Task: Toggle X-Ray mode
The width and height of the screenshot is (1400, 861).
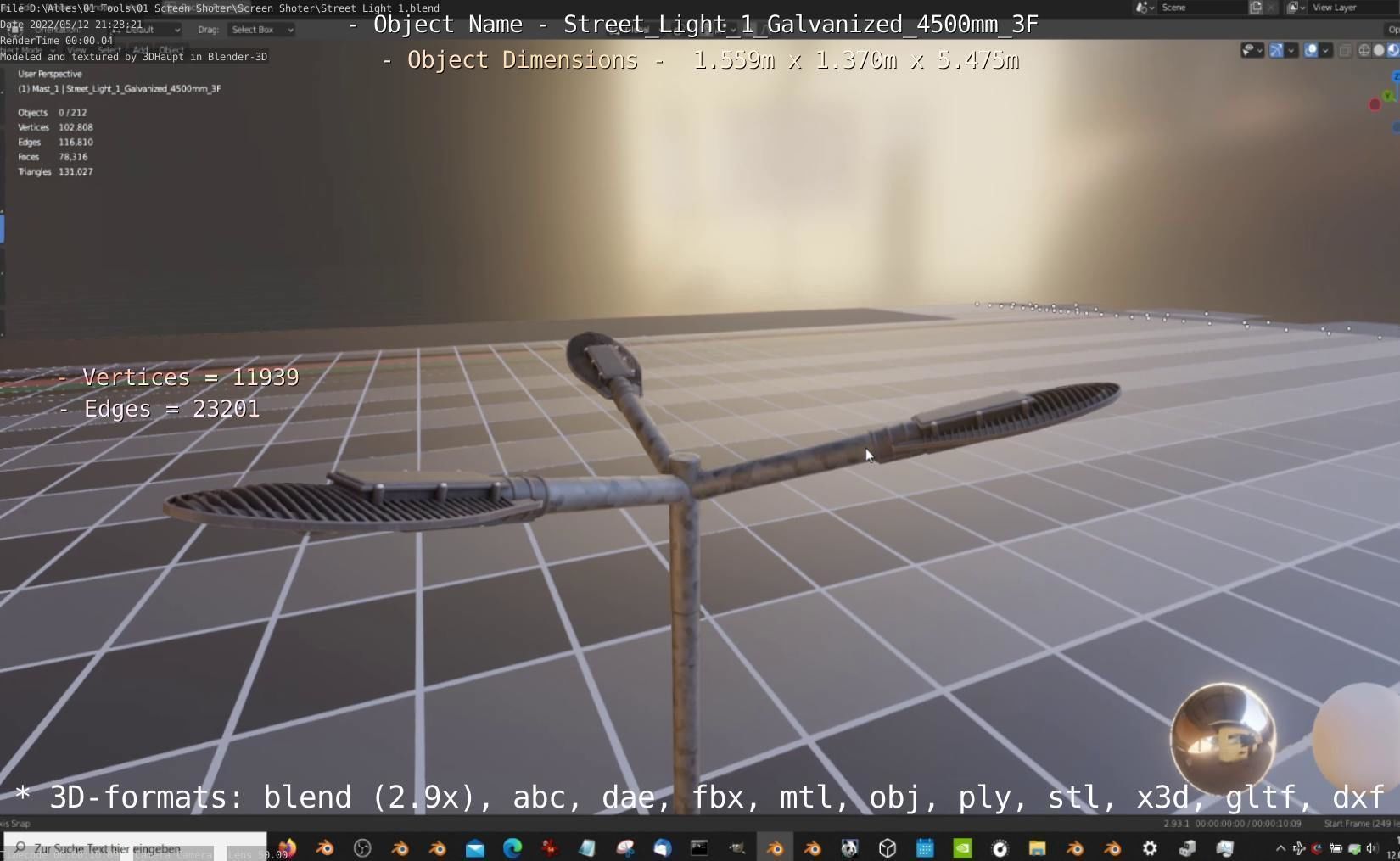Action: tap(1346, 50)
